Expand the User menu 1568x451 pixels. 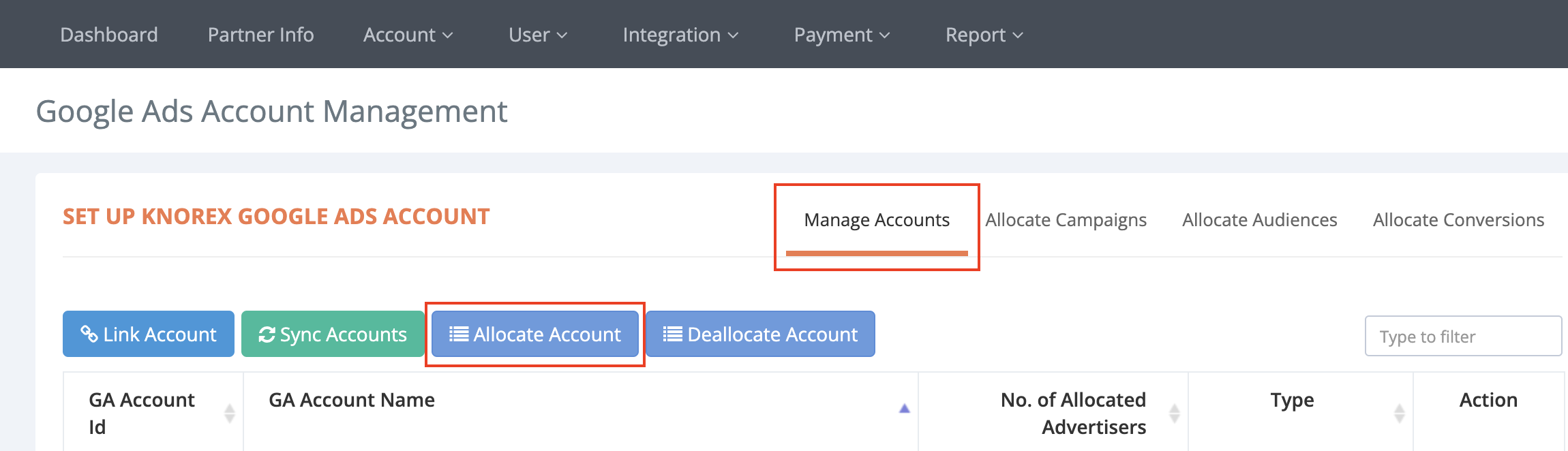coord(538,35)
